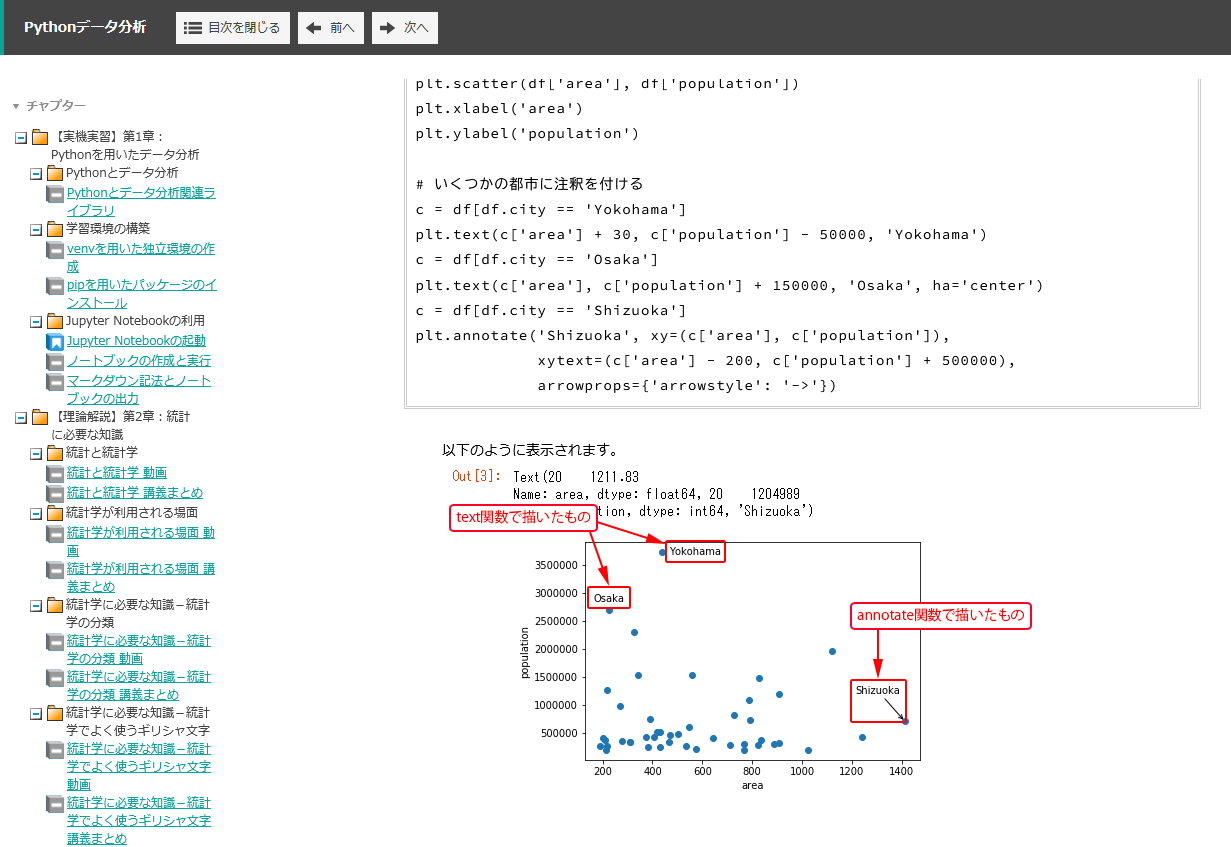Image resolution: width=1231 pixels, height=847 pixels.
Task: Click the folder icon for 【理論解説】第2章
Action: pyautogui.click(x=40, y=417)
